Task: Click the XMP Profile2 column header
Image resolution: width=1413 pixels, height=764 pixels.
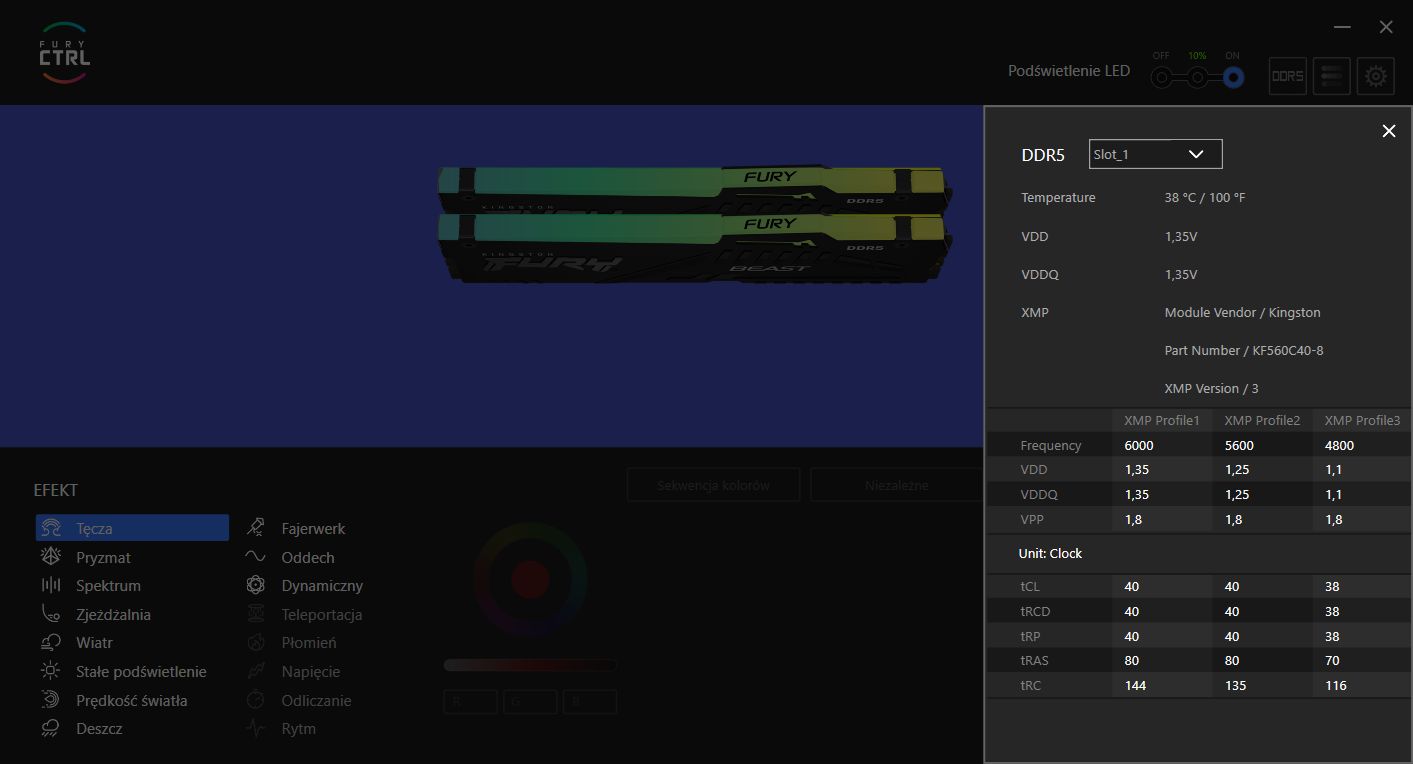Action: (x=1262, y=420)
